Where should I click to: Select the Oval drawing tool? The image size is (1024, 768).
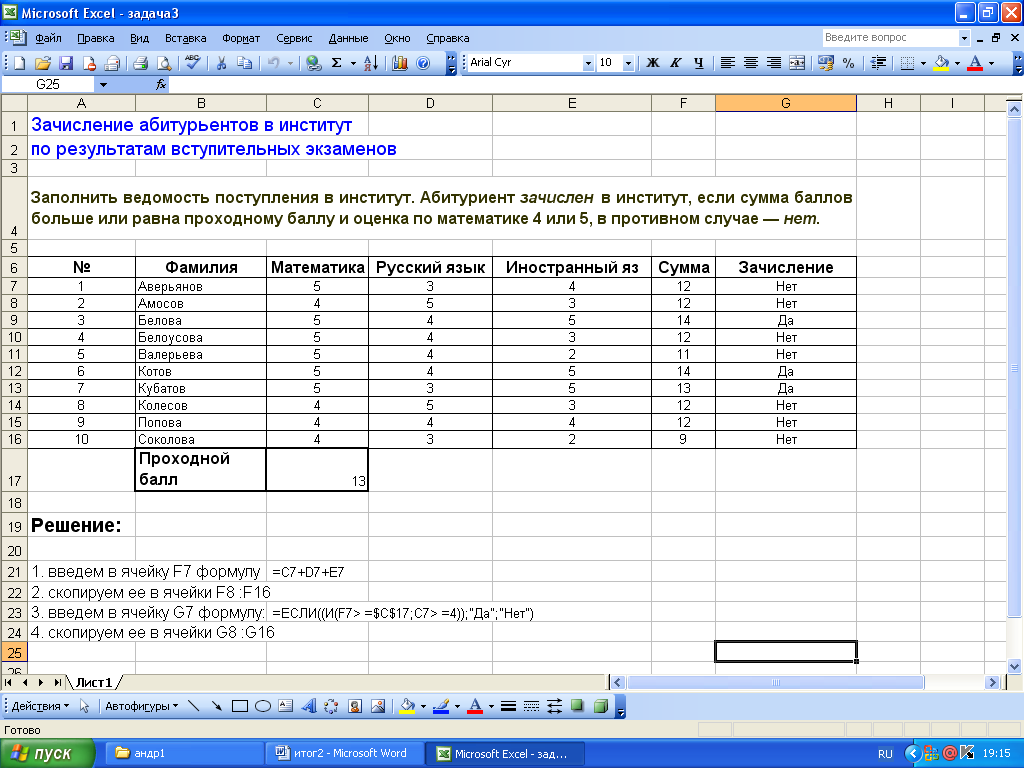[x=263, y=706]
